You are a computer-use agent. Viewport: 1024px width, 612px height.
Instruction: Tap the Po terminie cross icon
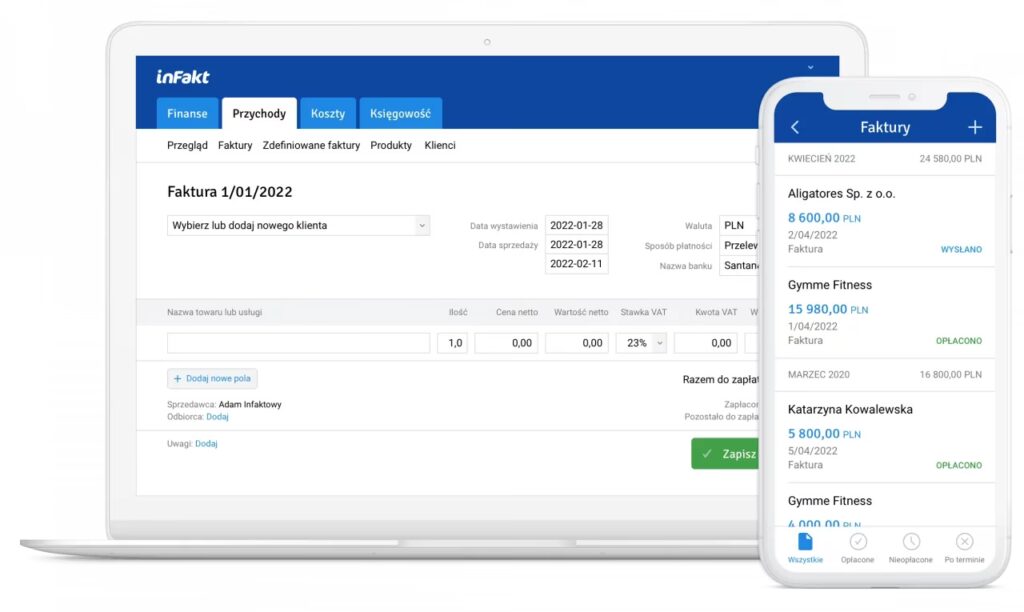tap(964, 541)
